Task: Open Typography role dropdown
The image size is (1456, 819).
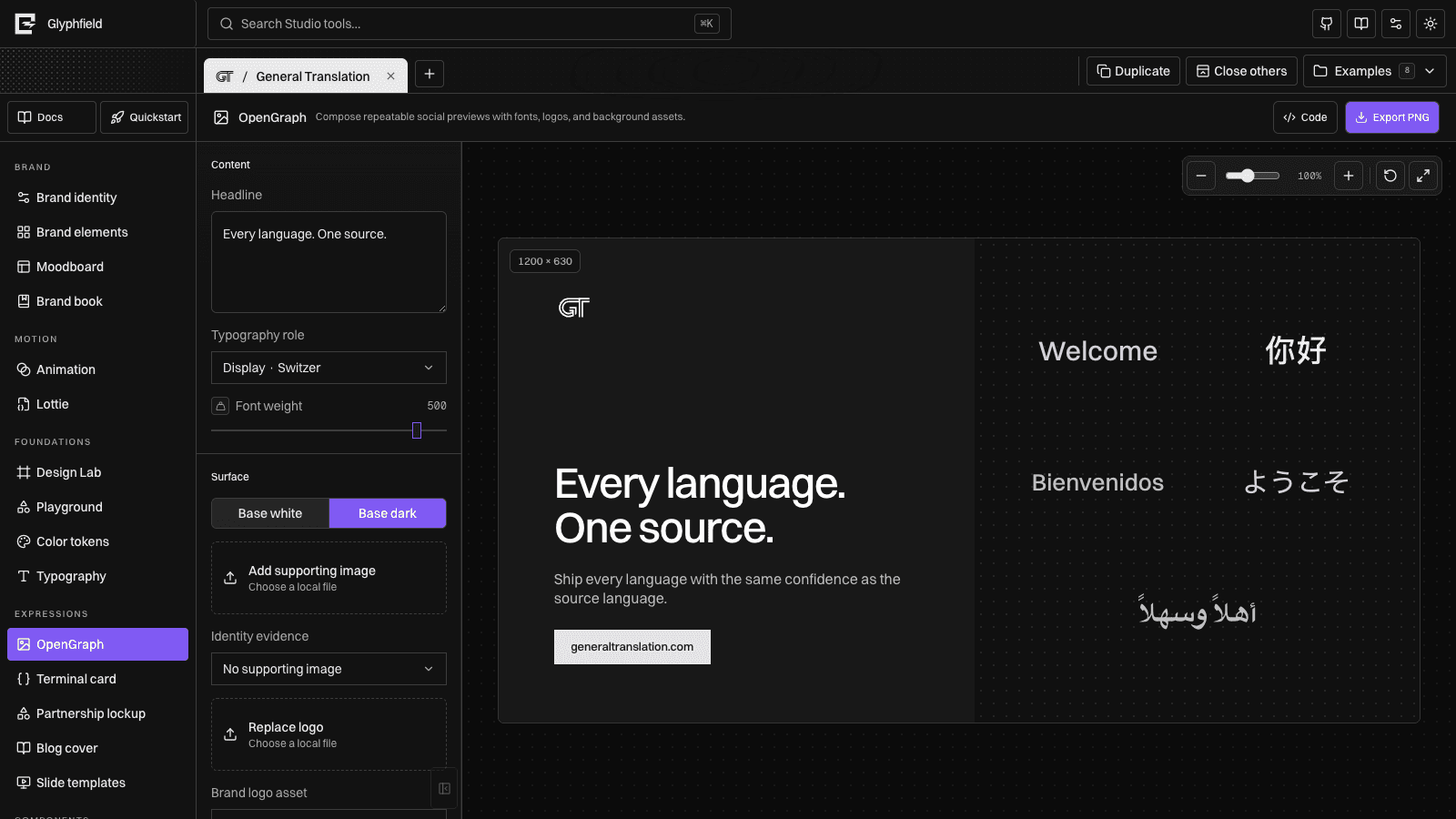Action: 329,368
